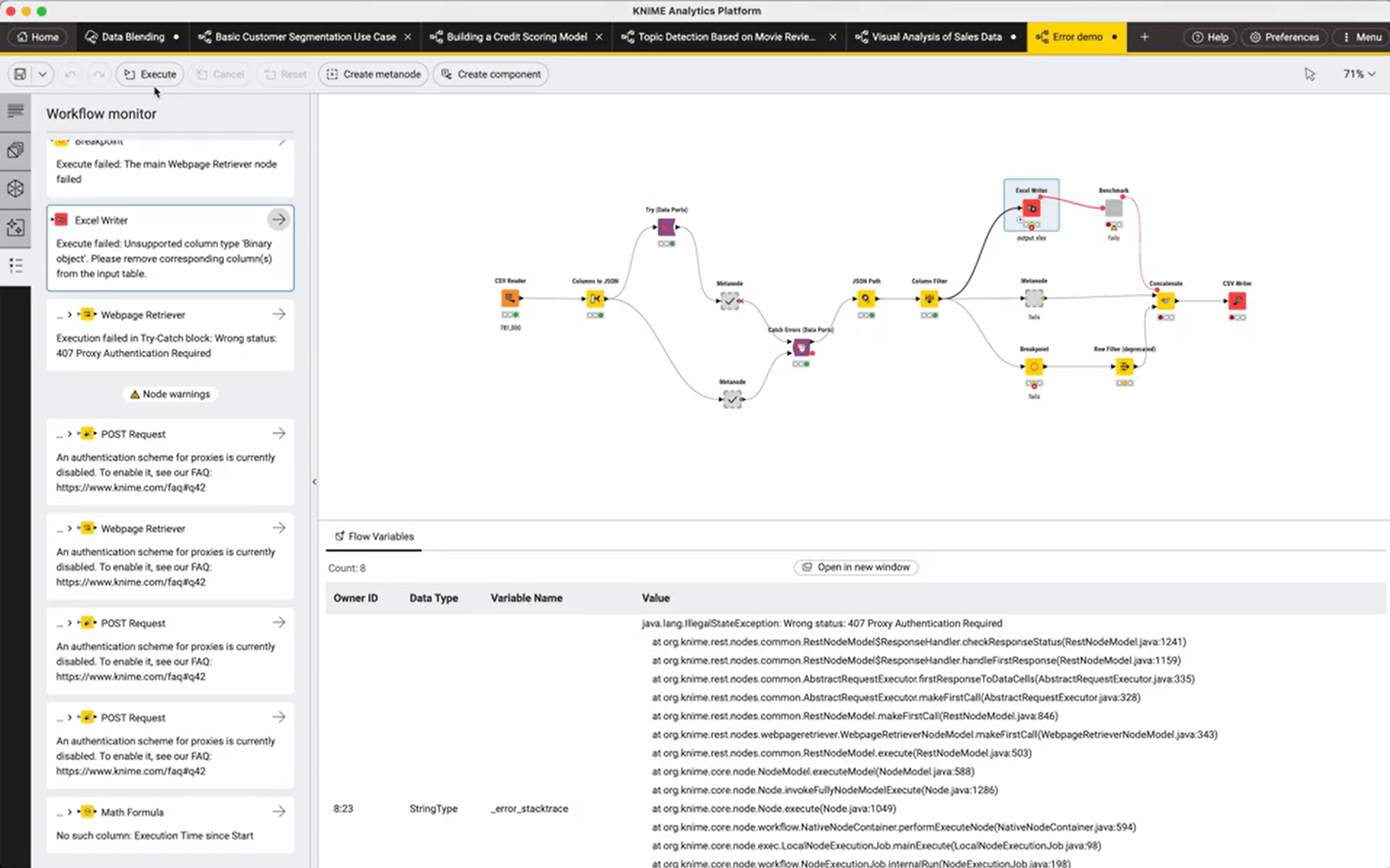Click Create metanode
1390x868 pixels.
click(373, 74)
